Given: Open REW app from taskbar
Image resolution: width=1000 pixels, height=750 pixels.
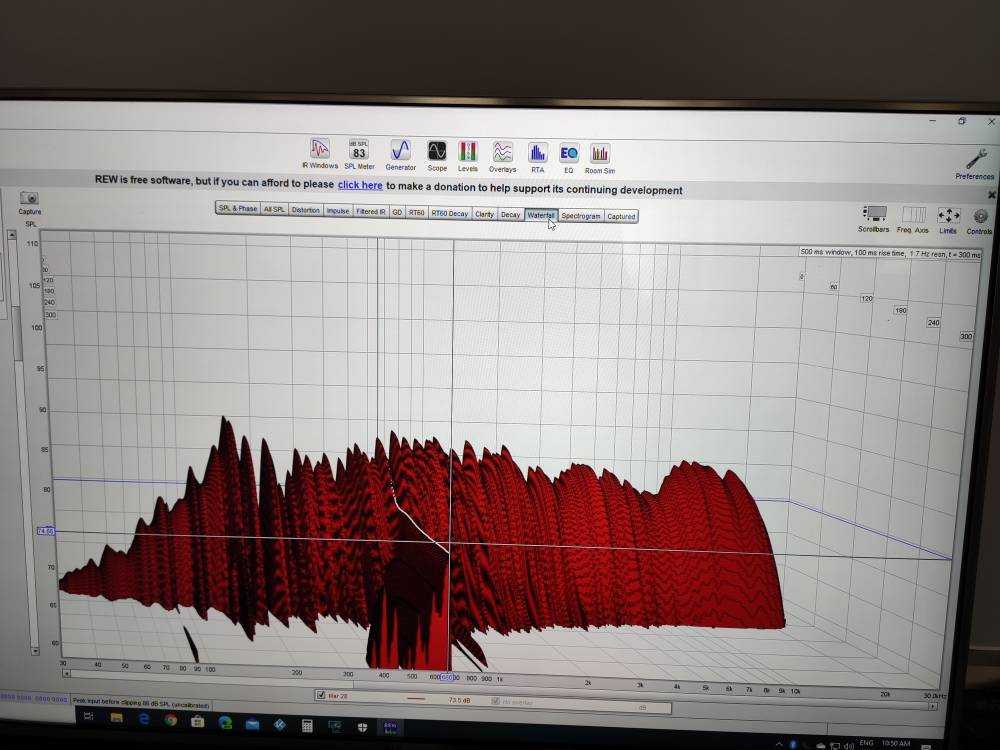Looking at the screenshot, I should click(x=390, y=727).
